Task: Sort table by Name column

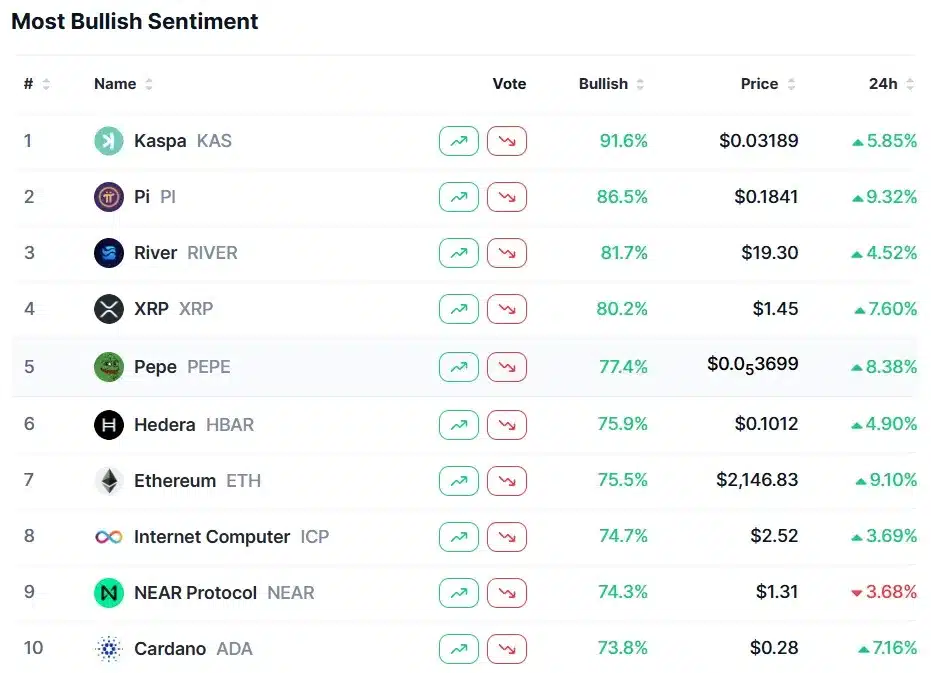Action: 123,84
